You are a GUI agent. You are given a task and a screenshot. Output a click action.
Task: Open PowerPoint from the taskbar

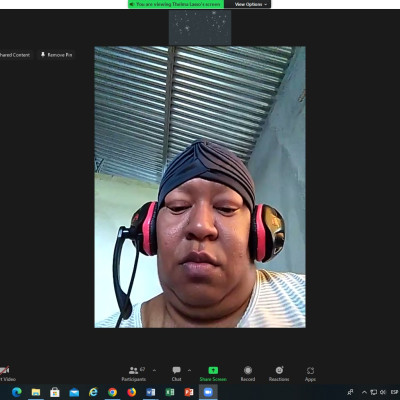(189, 392)
